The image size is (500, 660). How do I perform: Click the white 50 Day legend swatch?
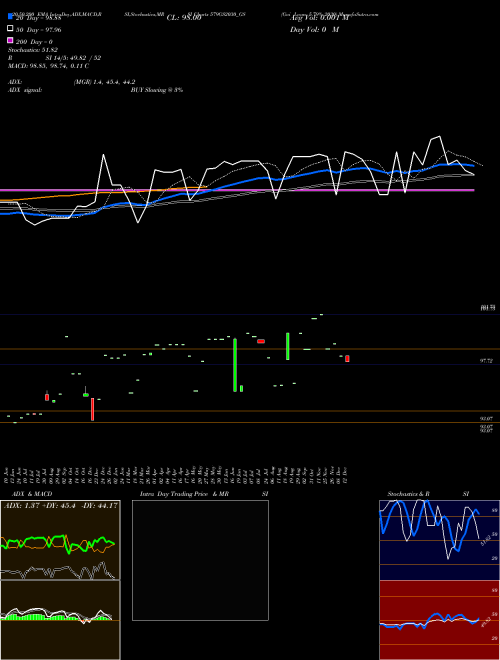point(10,29)
